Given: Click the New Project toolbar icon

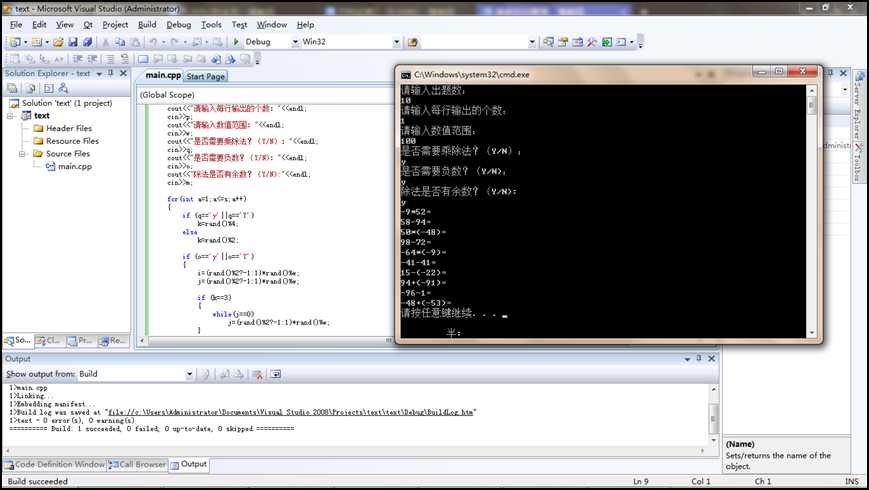Looking at the screenshot, I should click(15, 42).
